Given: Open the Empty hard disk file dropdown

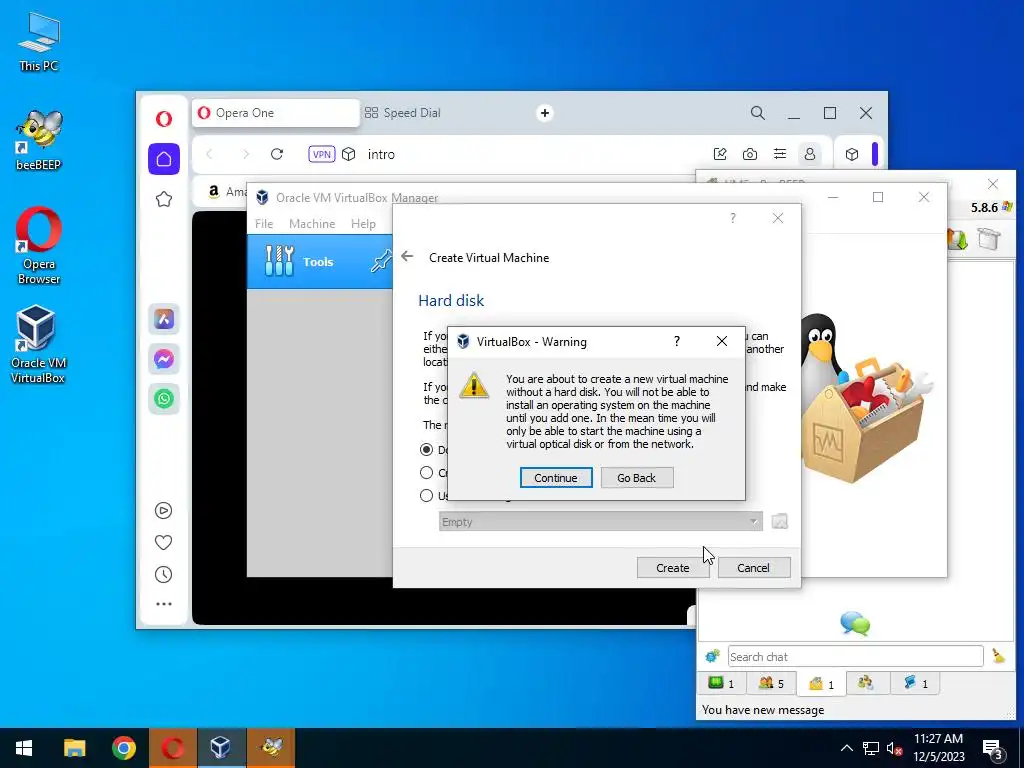Looking at the screenshot, I should pyautogui.click(x=601, y=522).
